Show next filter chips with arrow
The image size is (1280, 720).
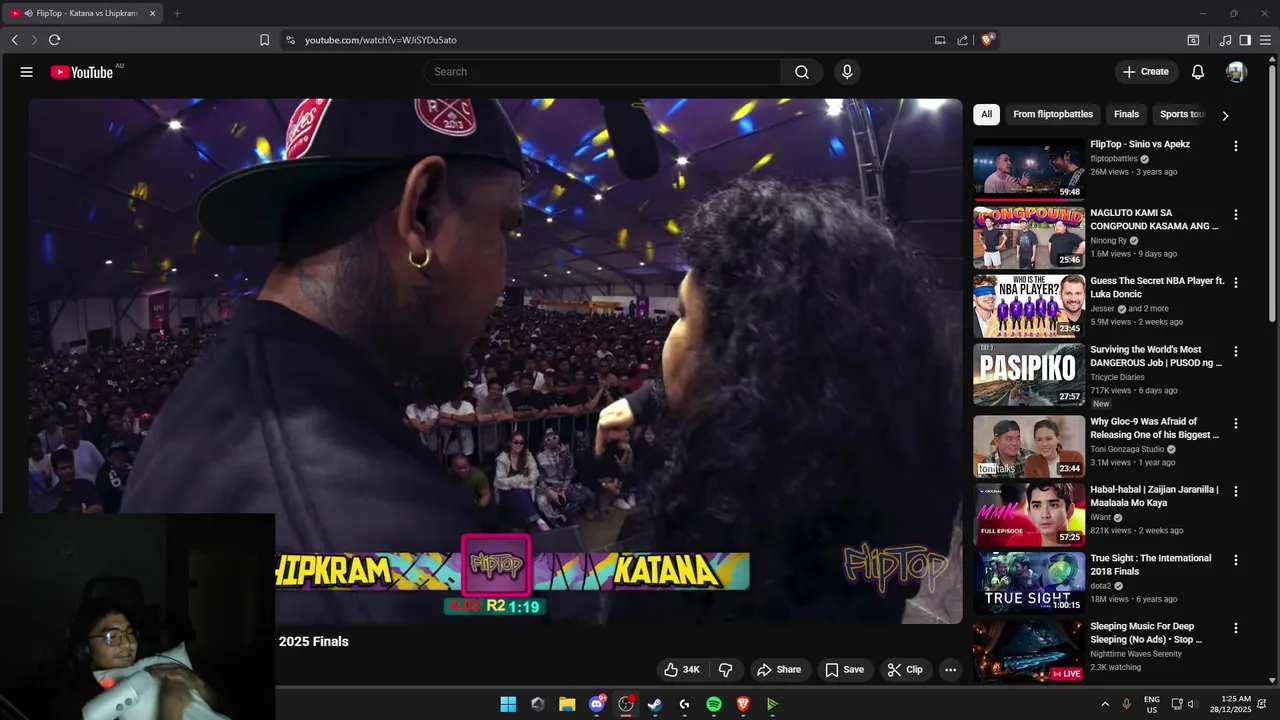pyautogui.click(x=1225, y=115)
